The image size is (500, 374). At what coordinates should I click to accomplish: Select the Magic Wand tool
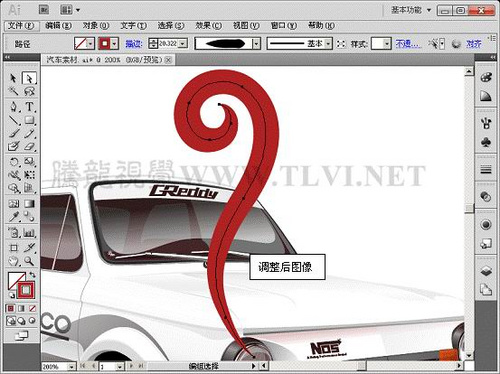14,91
